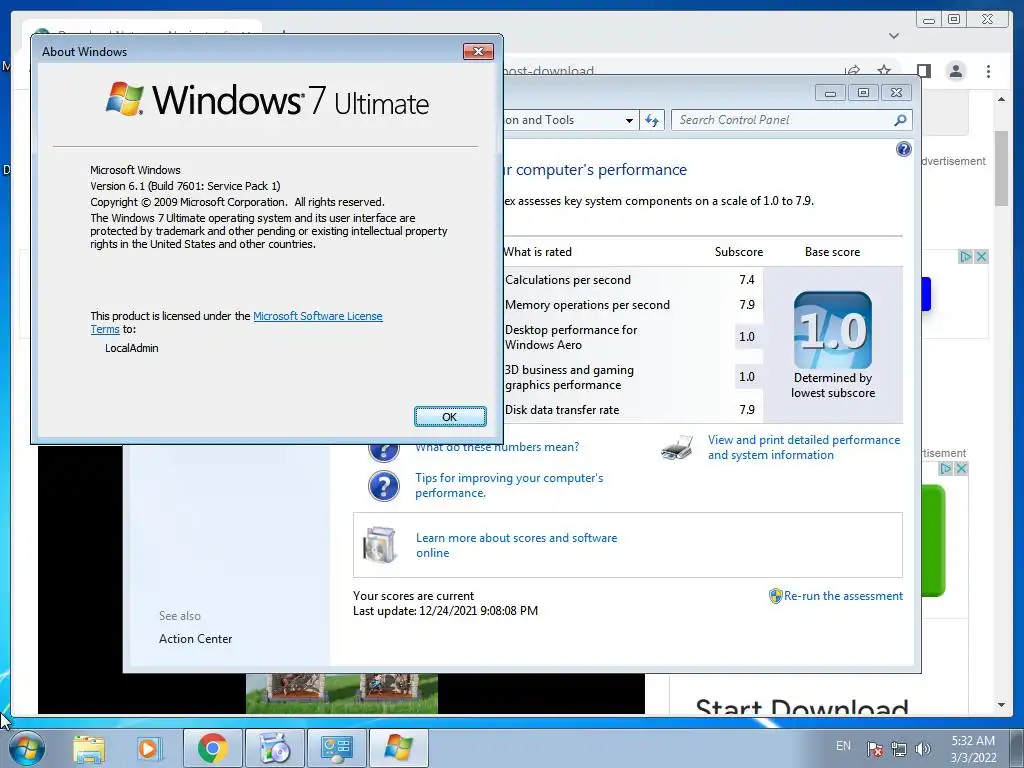The width and height of the screenshot is (1024, 768).
Task: Click OK in the About Windows dialog
Action: click(450, 417)
